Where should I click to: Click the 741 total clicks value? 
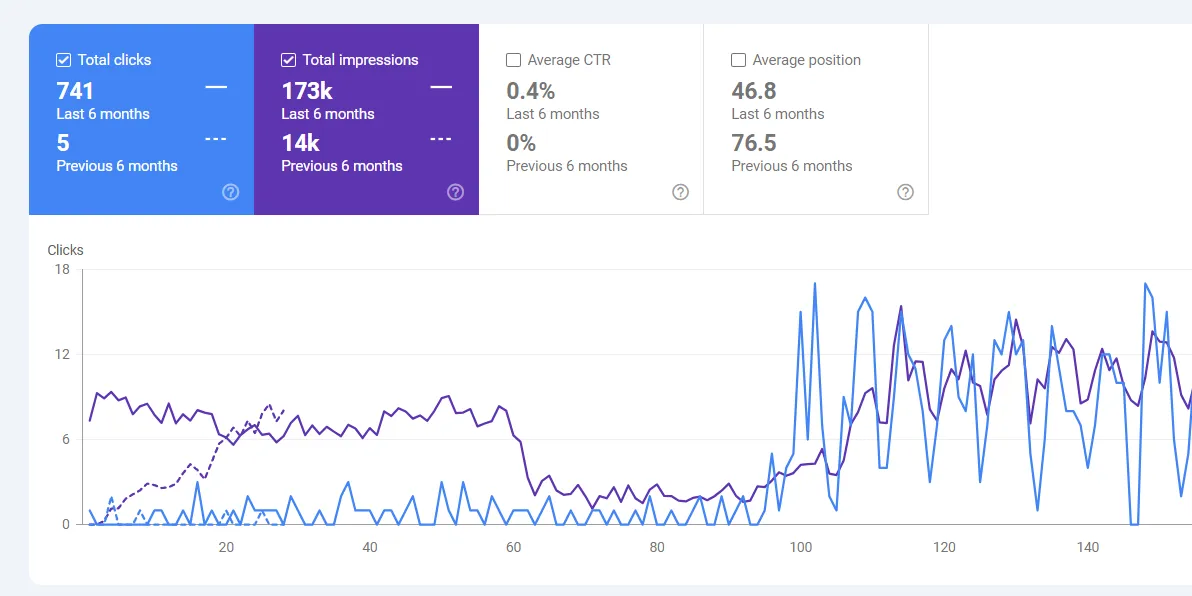coord(75,91)
